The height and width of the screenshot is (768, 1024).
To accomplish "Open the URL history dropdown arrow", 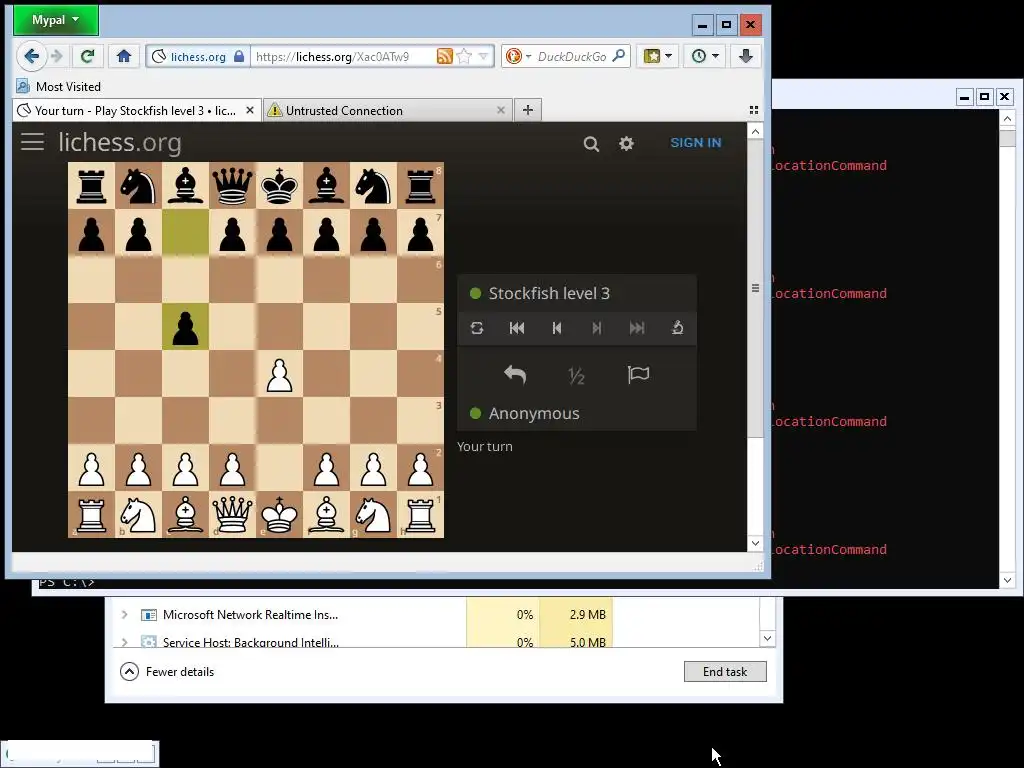I will tap(483, 57).
